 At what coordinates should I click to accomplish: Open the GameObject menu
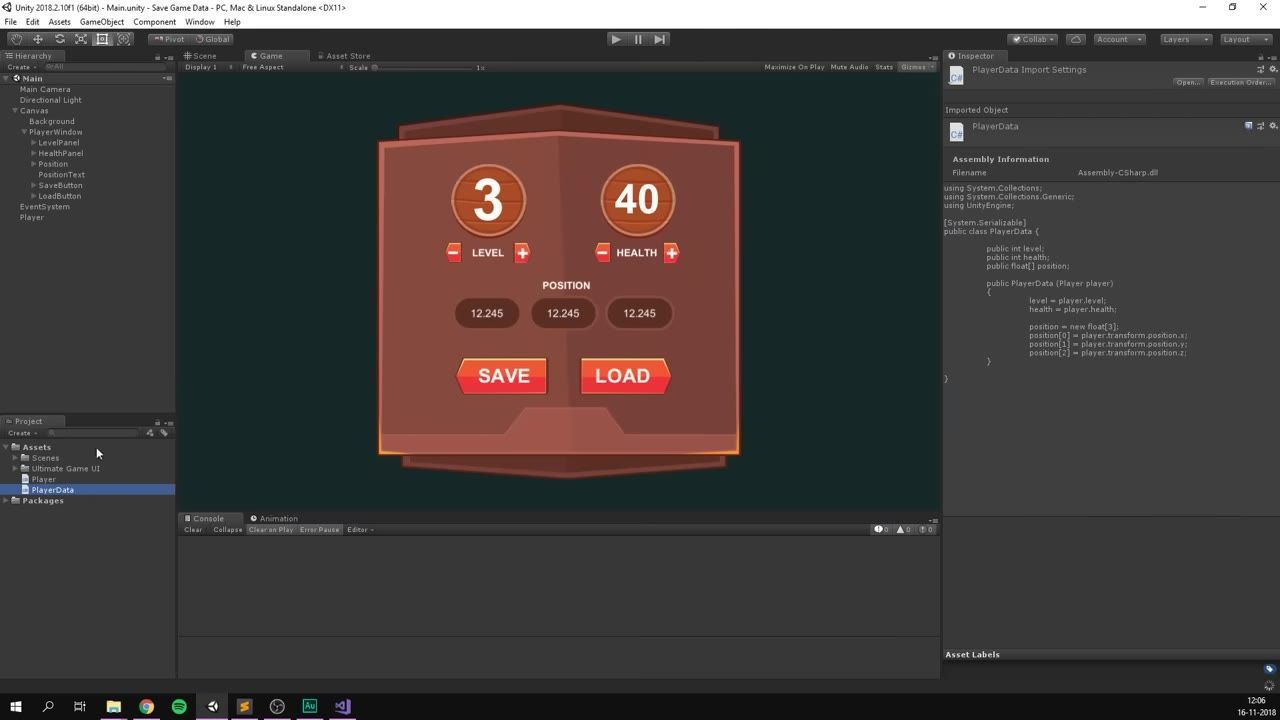pyautogui.click(x=102, y=22)
